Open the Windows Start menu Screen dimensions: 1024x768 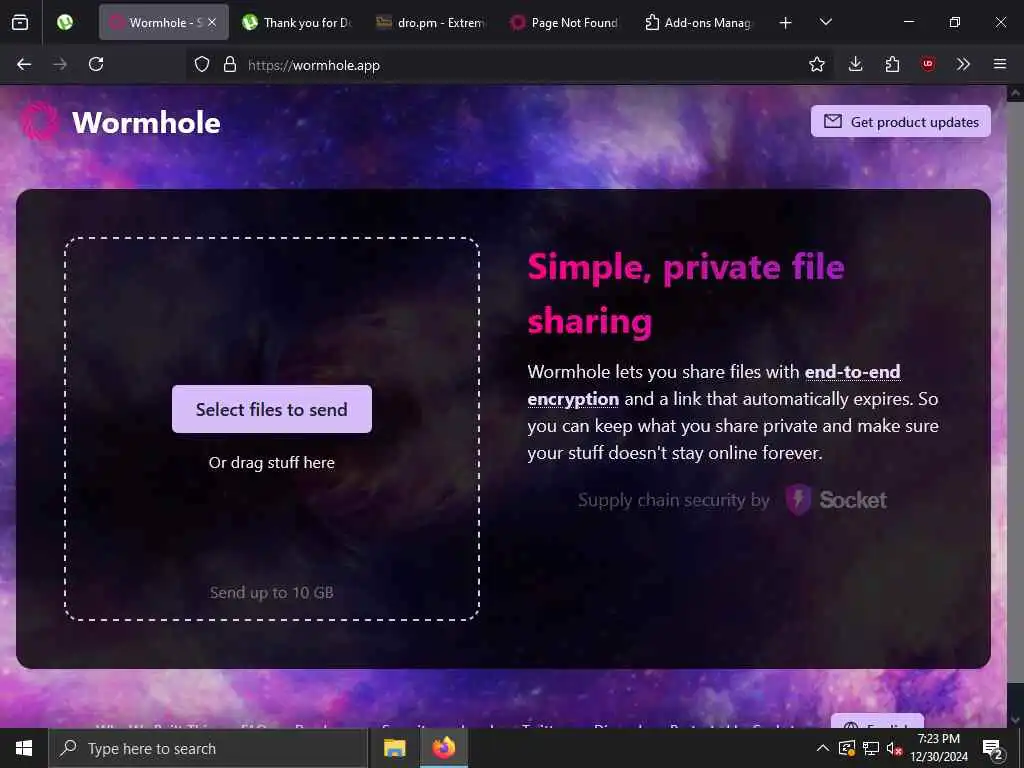(x=24, y=748)
